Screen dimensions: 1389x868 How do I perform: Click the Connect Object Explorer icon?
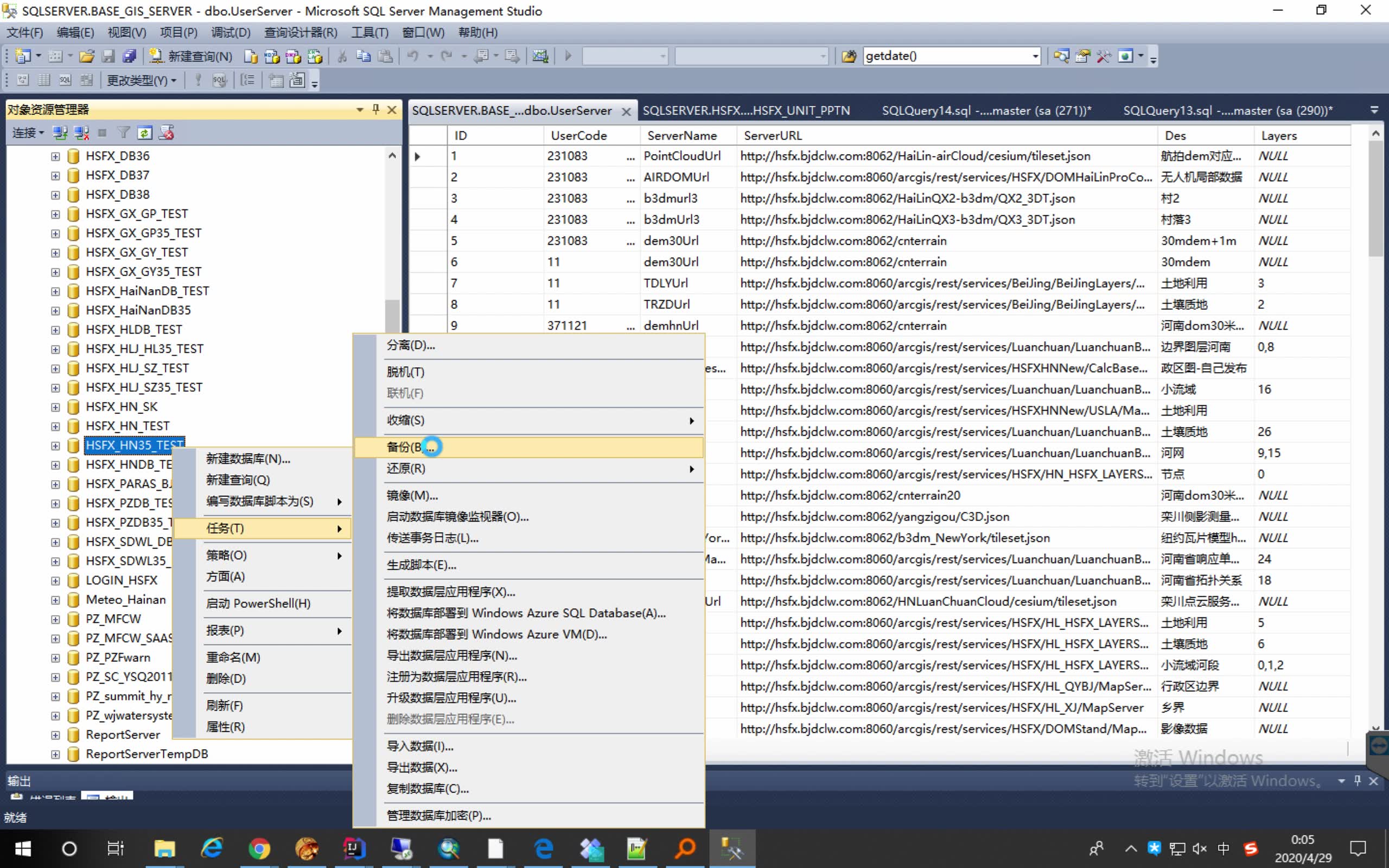pyautogui.click(x=60, y=132)
